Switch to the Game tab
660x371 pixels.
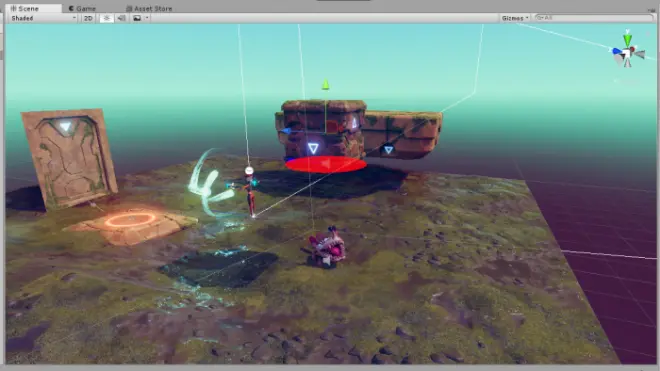pyautogui.click(x=82, y=8)
